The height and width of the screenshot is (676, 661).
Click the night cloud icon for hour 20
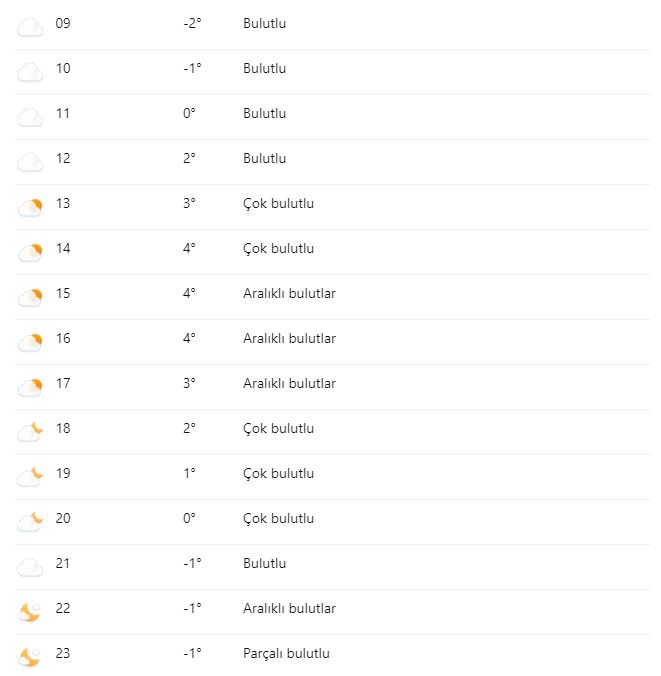pyautogui.click(x=30, y=522)
